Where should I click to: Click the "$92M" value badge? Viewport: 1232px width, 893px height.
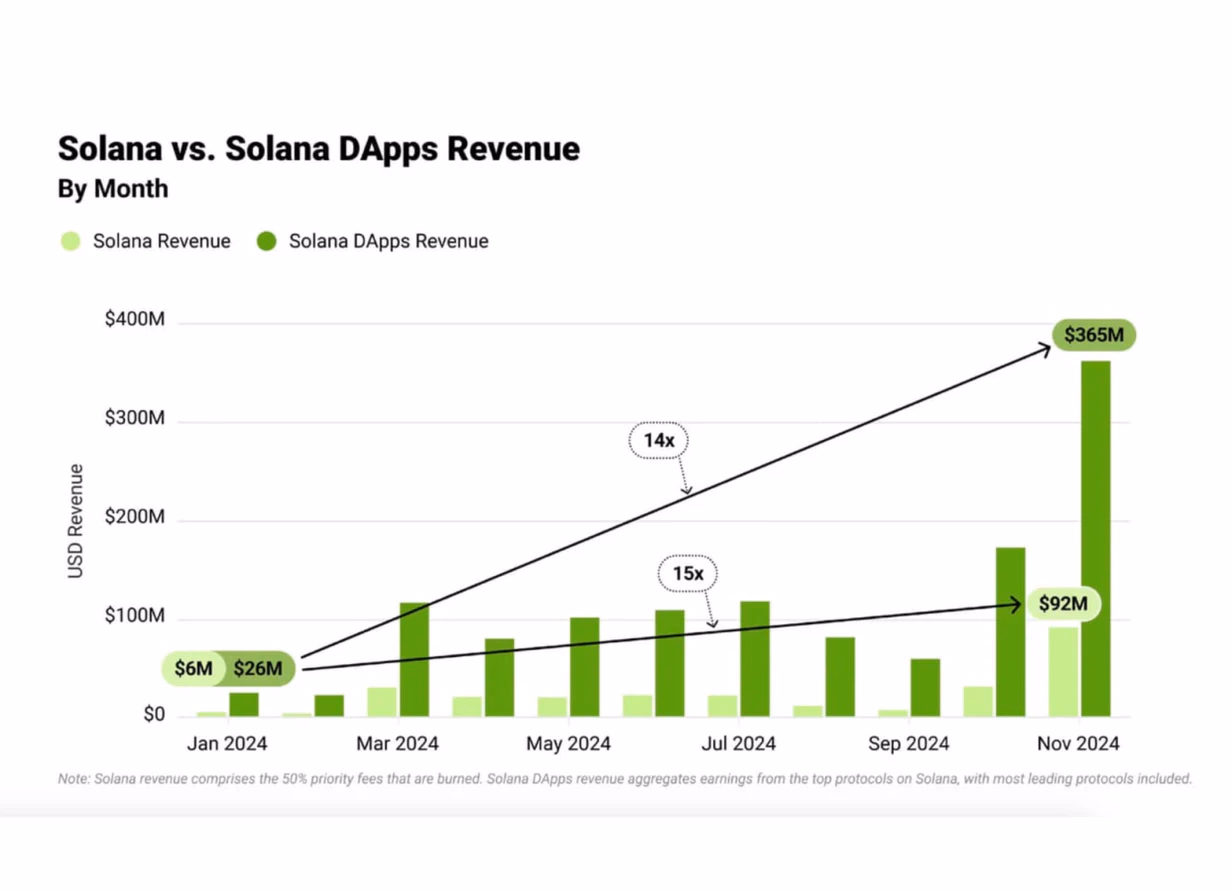pyautogui.click(x=1062, y=604)
